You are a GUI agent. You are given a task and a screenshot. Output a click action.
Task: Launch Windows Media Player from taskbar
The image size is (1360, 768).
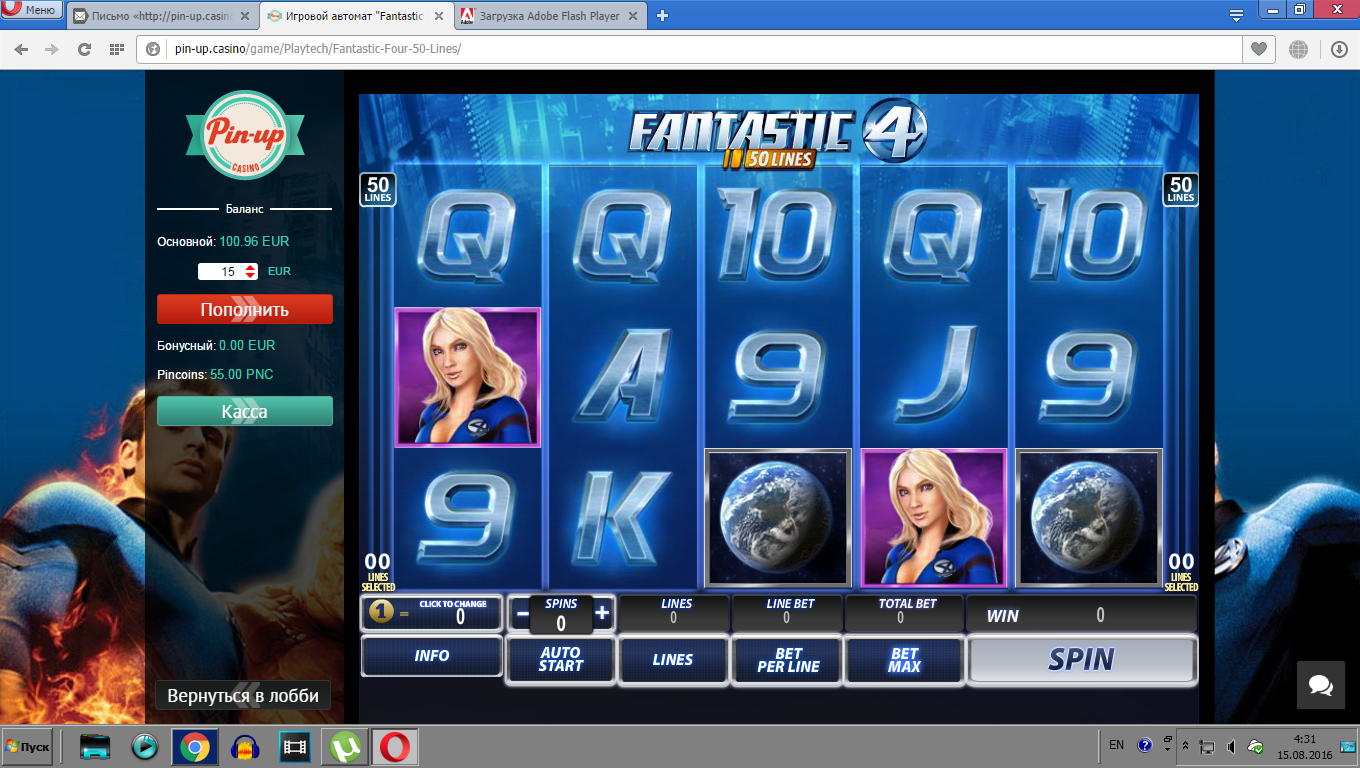coord(145,747)
